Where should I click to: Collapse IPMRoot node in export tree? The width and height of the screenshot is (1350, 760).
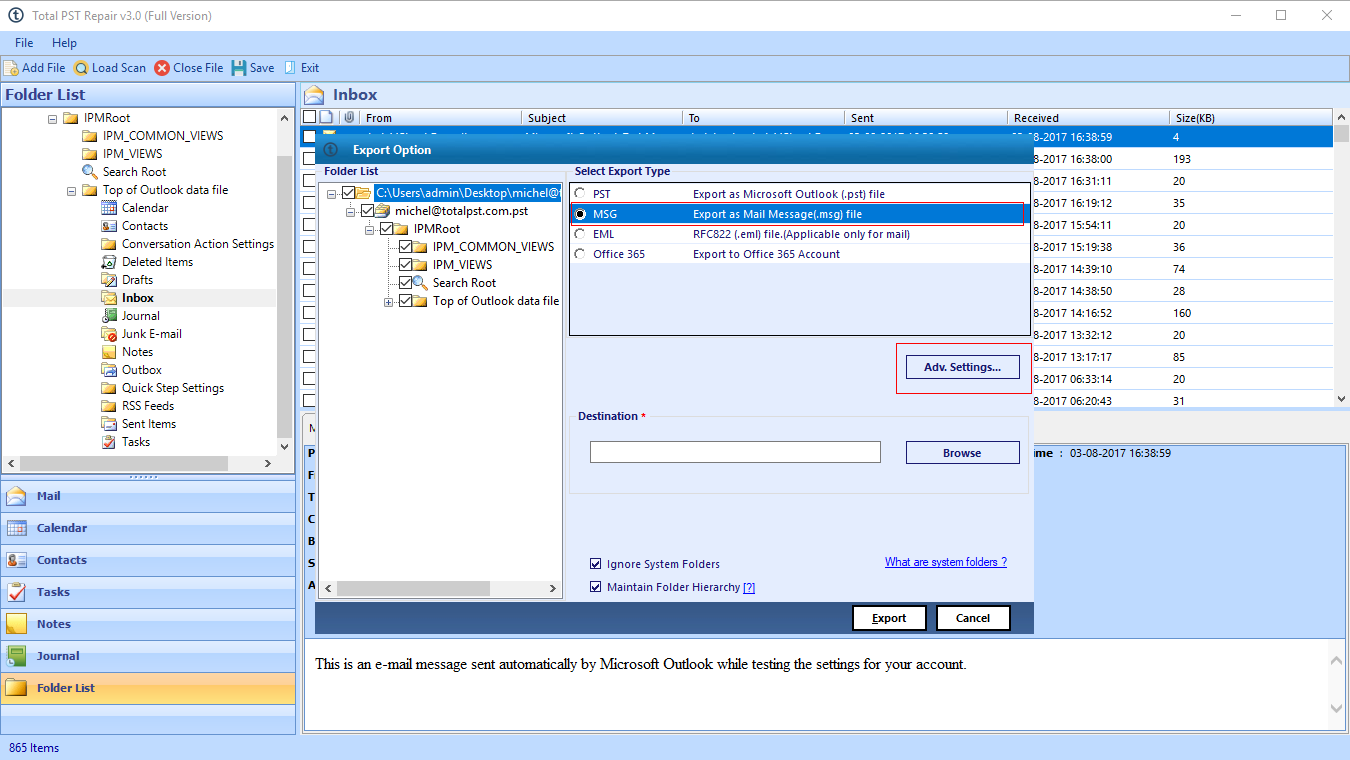369,229
